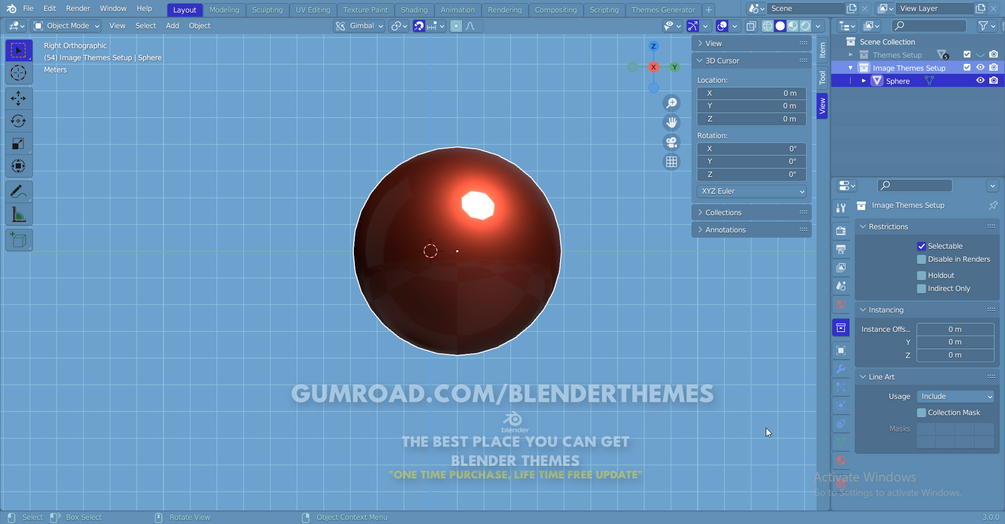Open the Modifiers wrench tab

point(841,369)
